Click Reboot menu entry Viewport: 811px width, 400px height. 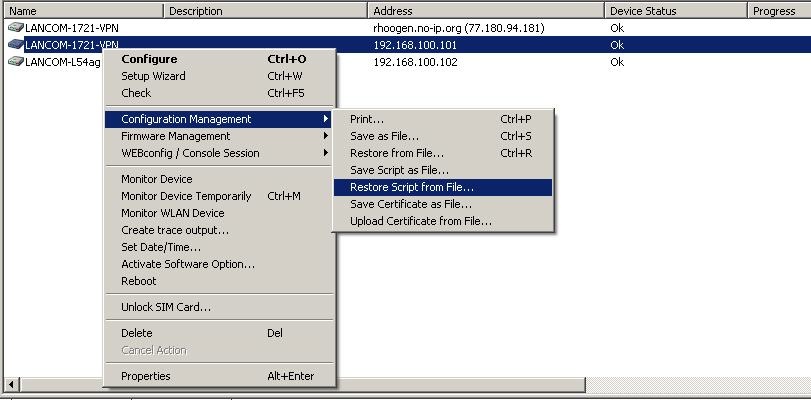tap(139, 281)
